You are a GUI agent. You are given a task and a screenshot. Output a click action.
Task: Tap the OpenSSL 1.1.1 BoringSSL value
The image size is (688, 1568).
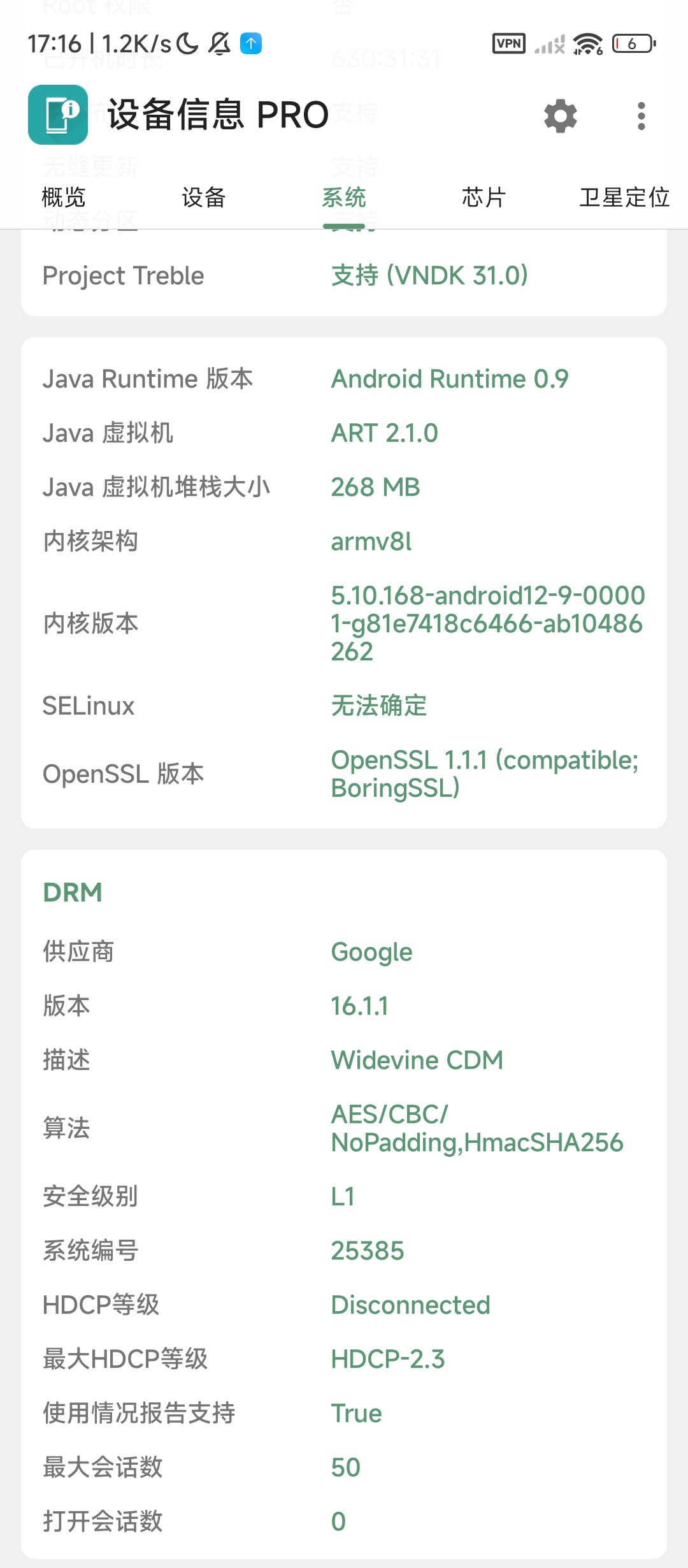485,774
